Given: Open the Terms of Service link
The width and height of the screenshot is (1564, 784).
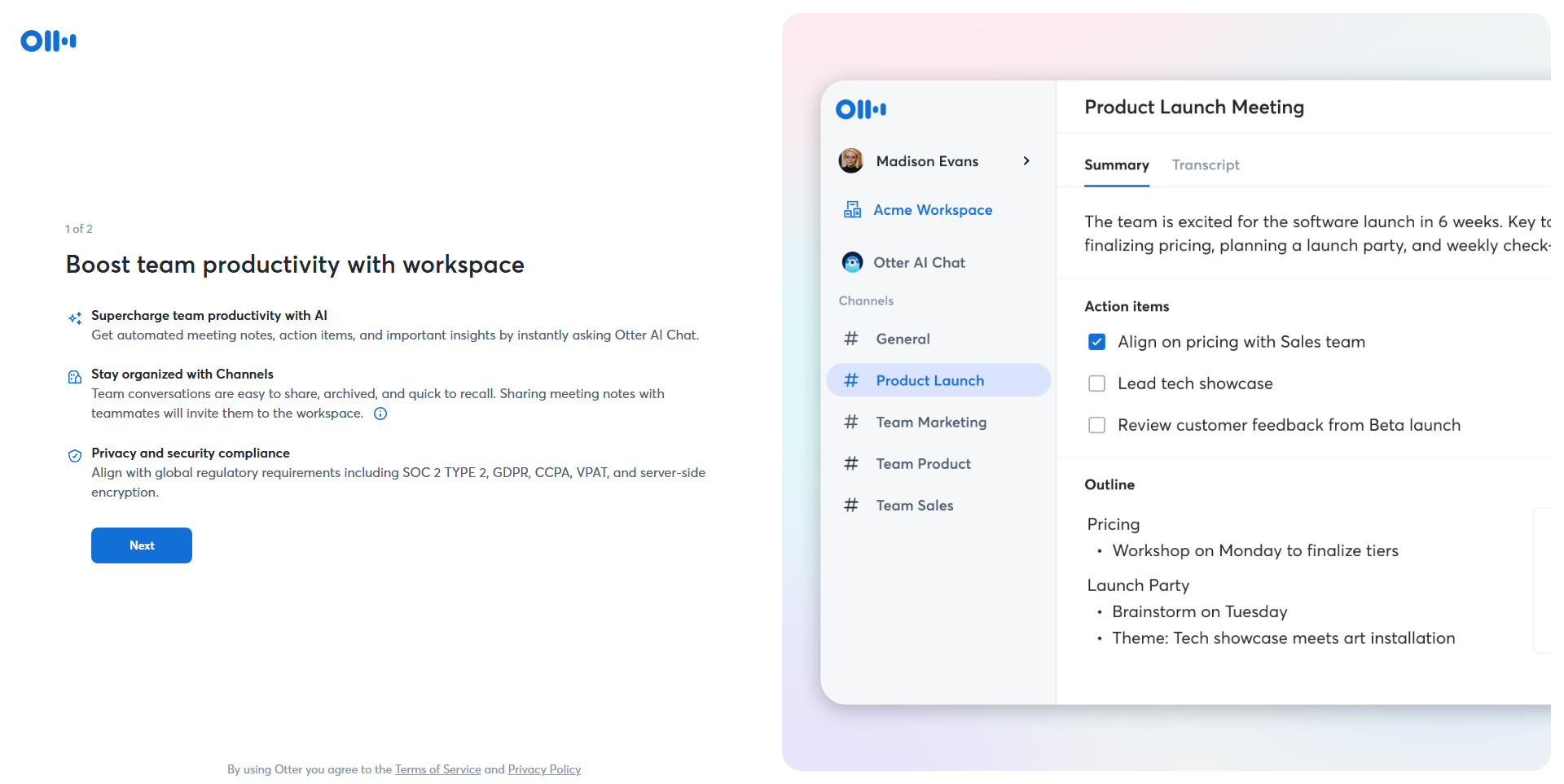Looking at the screenshot, I should [x=437, y=769].
